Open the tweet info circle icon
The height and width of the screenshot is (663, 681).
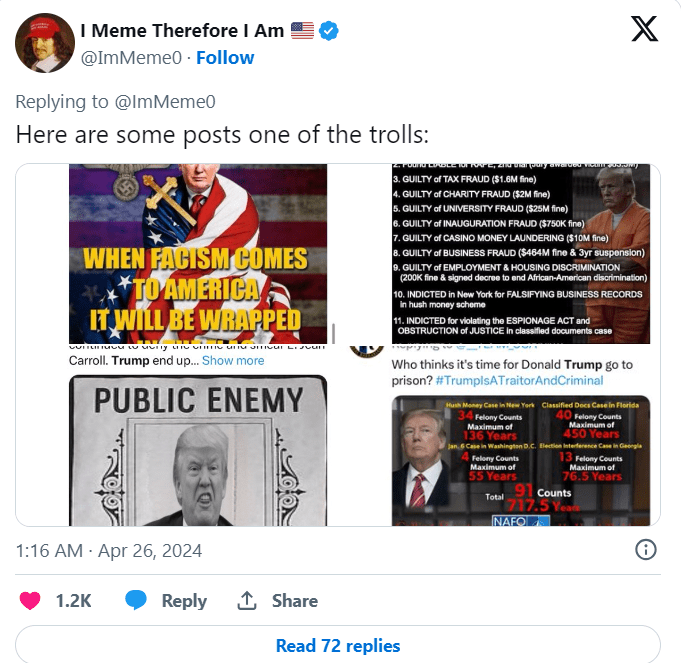[646, 550]
